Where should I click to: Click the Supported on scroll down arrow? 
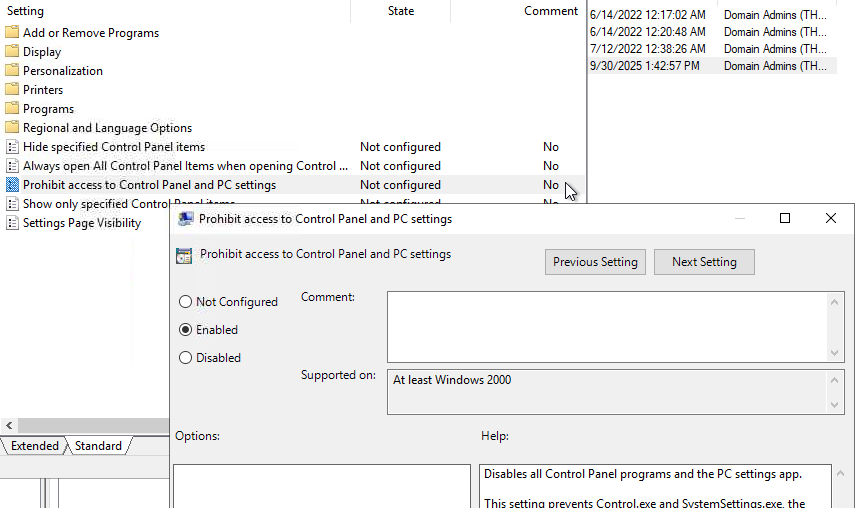click(x=836, y=404)
